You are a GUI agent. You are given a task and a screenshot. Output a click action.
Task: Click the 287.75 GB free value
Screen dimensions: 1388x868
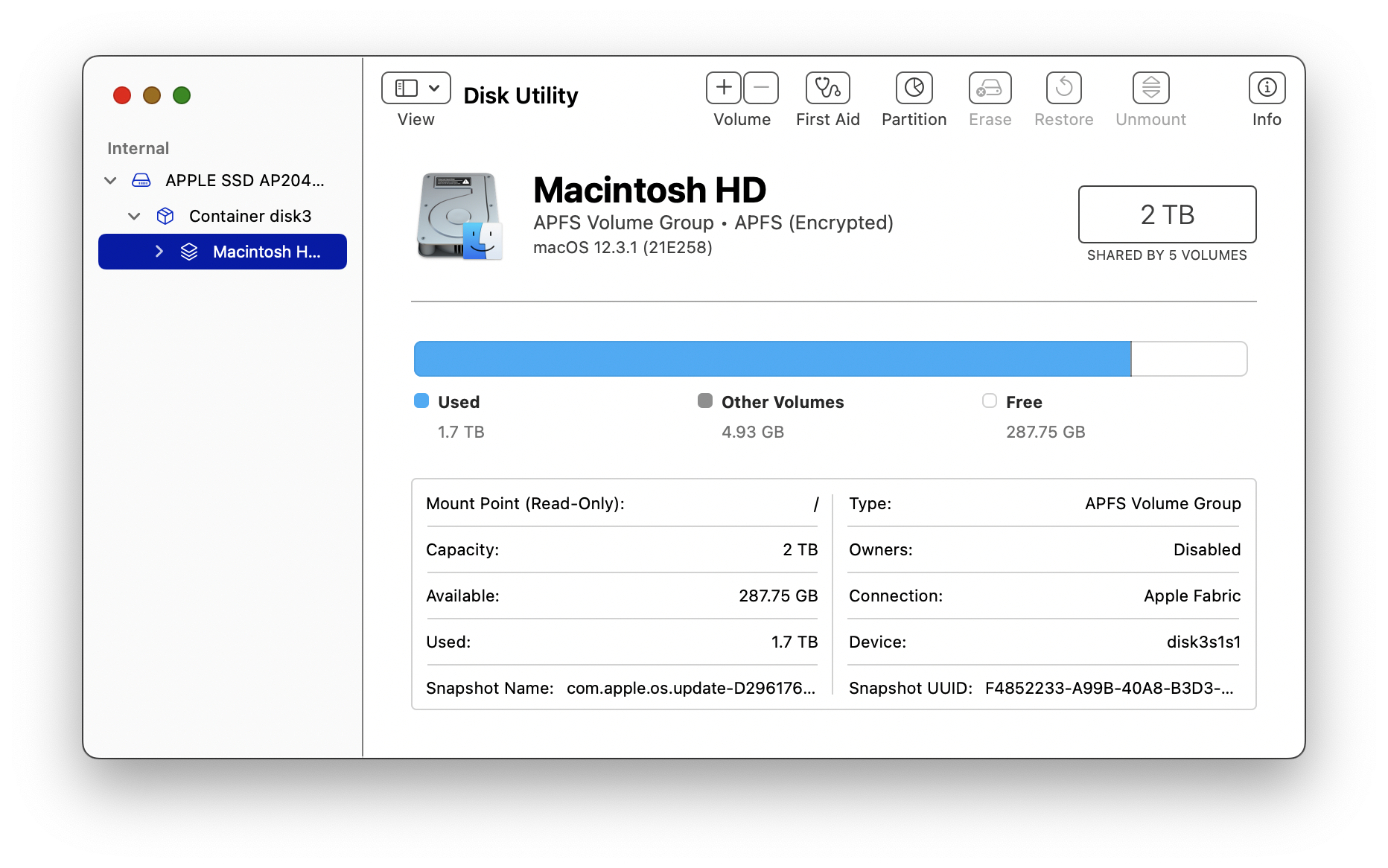(x=1046, y=432)
